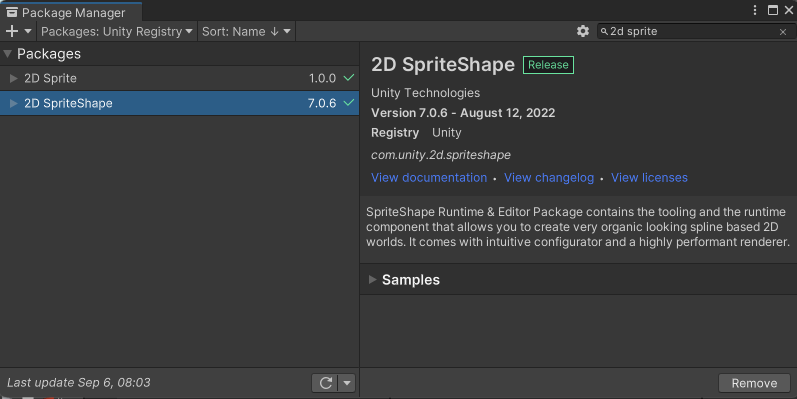Expand the Samples section
The height and width of the screenshot is (399, 797).
pyautogui.click(x=373, y=280)
